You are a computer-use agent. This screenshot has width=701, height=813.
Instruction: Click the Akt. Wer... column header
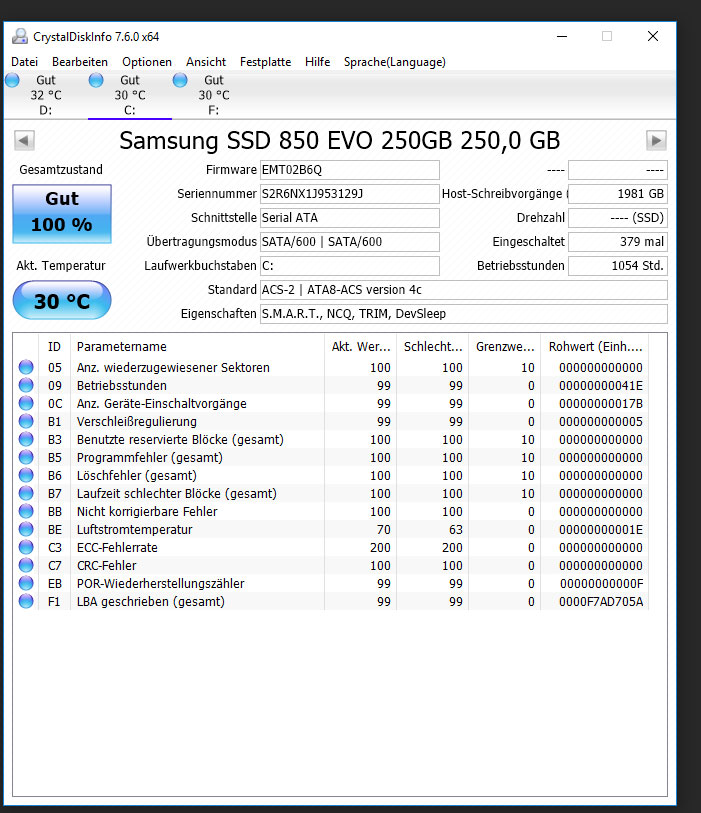pyautogui.click(x=361, y=346)
